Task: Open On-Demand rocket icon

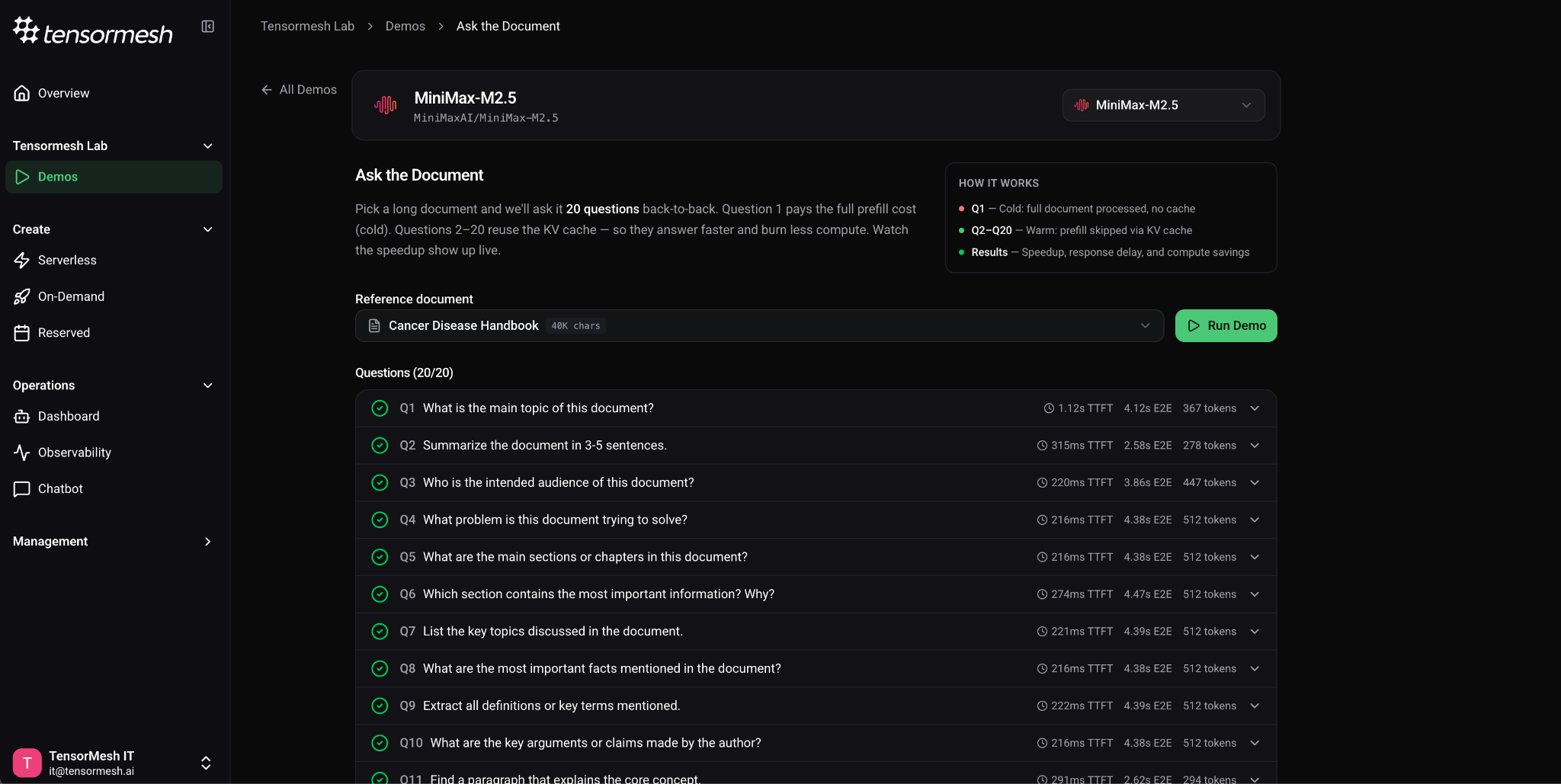Action: pyautogui.click(x=22, y=296)
